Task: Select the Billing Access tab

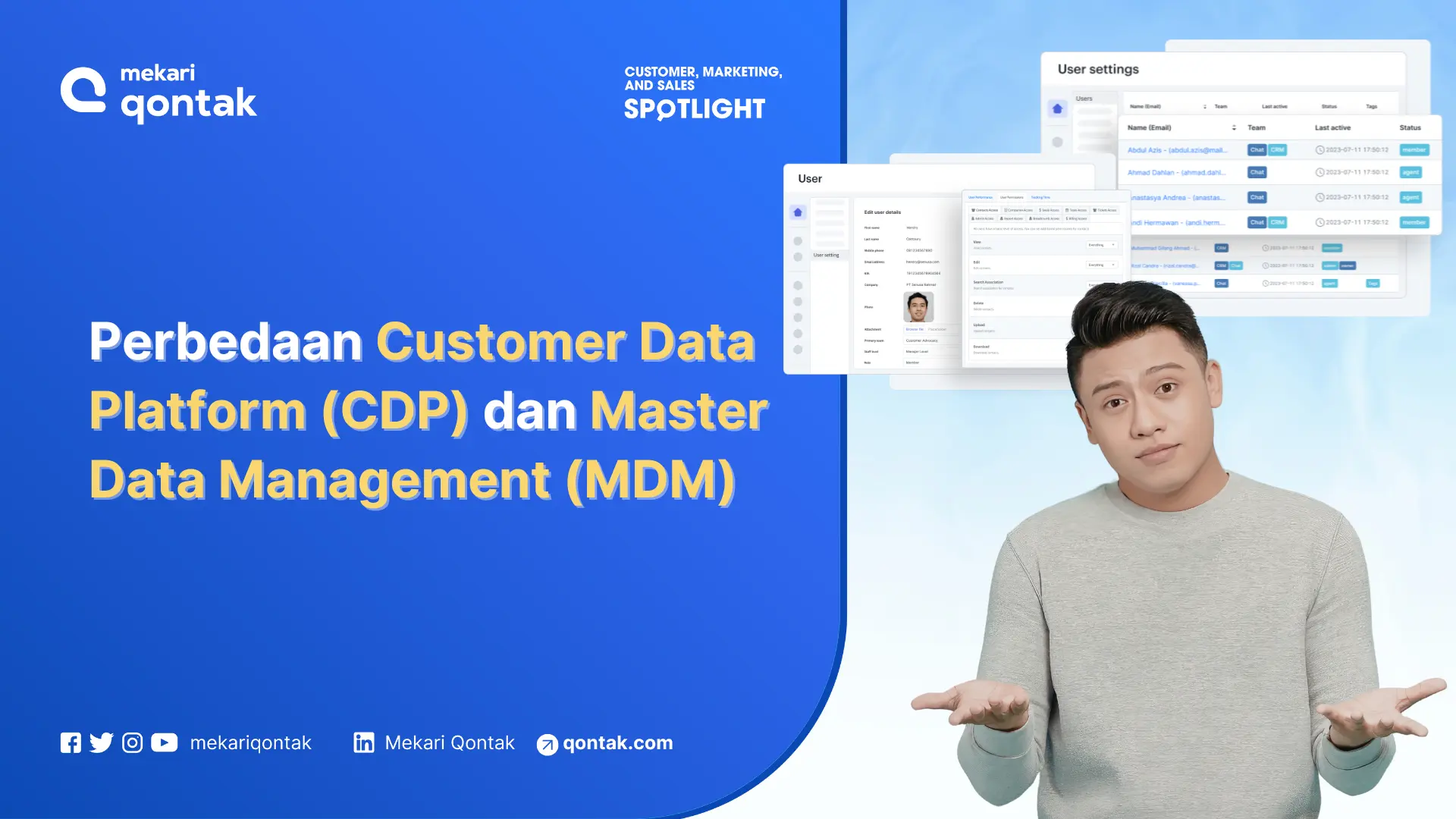Action: (x=1076, y=218)
